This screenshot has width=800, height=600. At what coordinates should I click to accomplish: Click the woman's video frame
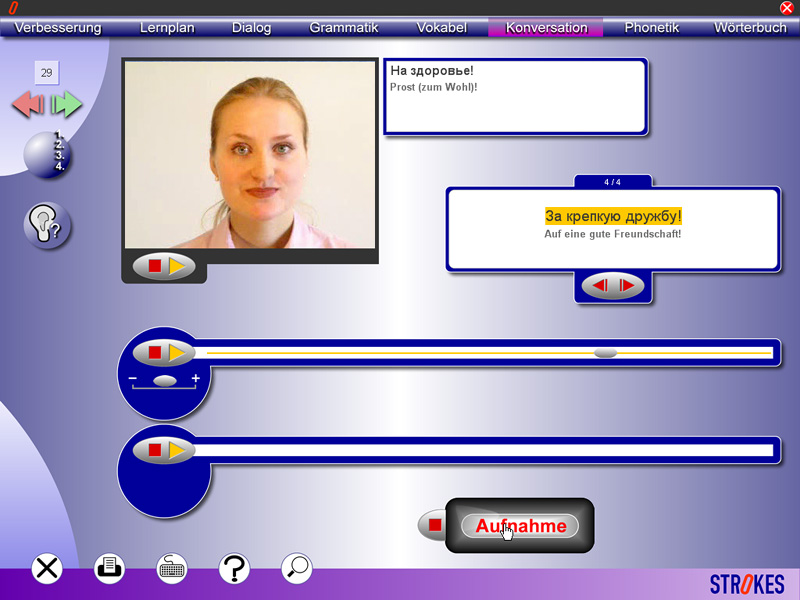(x=250, y=155)
